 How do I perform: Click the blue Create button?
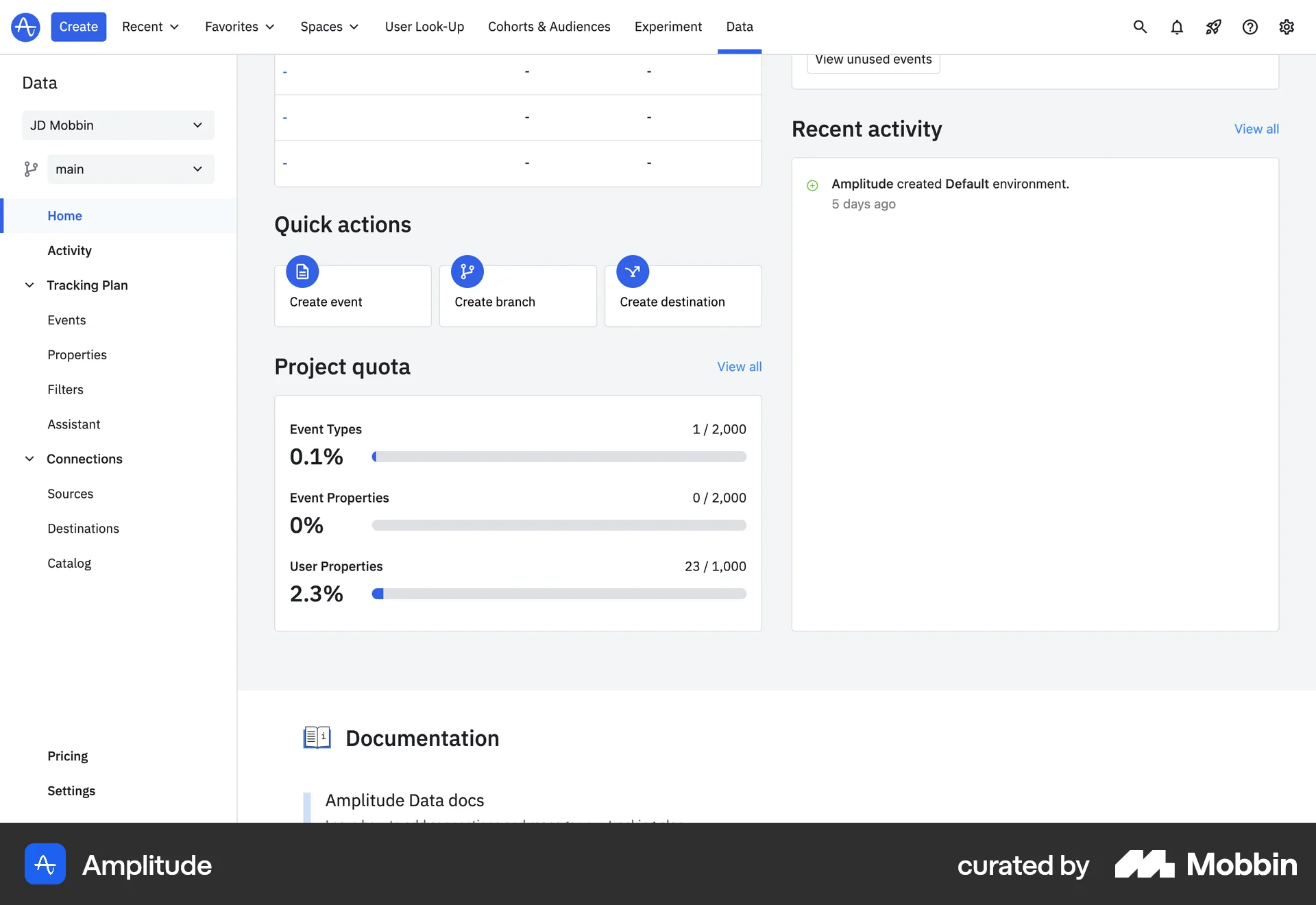coord(78,27)
